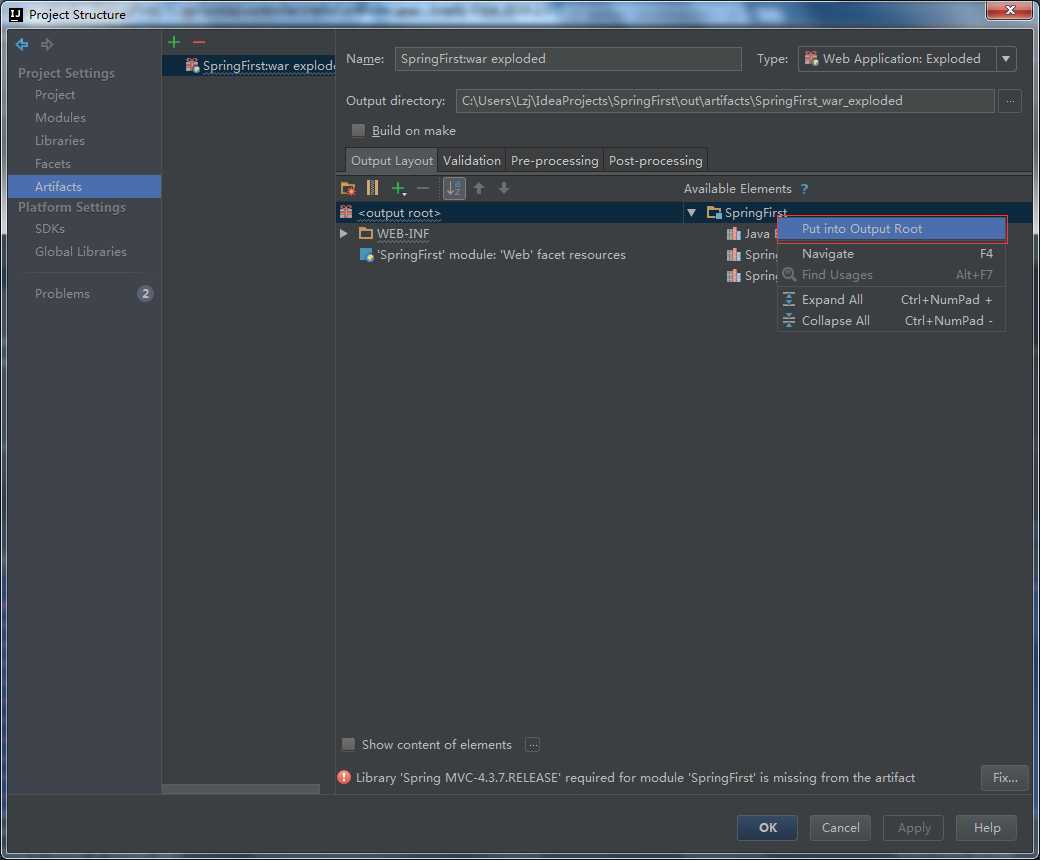1040x860 pixels.
Task: Select Artifacts in the sidebar
Action: click(x=85, y=186)
